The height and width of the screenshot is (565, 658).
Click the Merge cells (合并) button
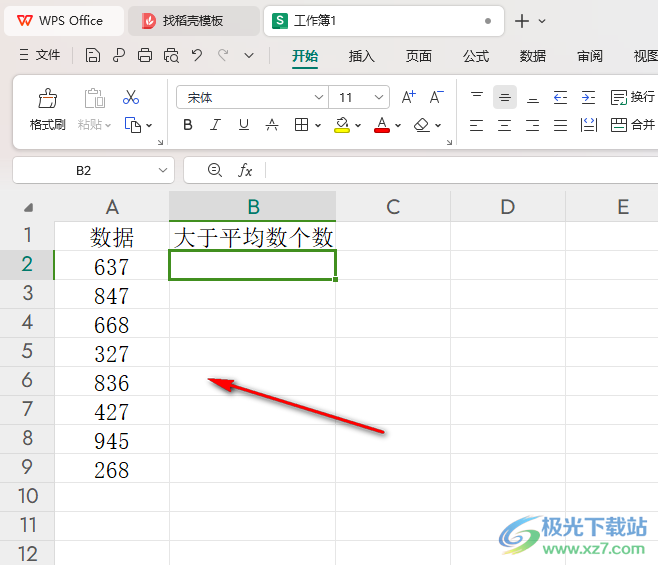633,125
